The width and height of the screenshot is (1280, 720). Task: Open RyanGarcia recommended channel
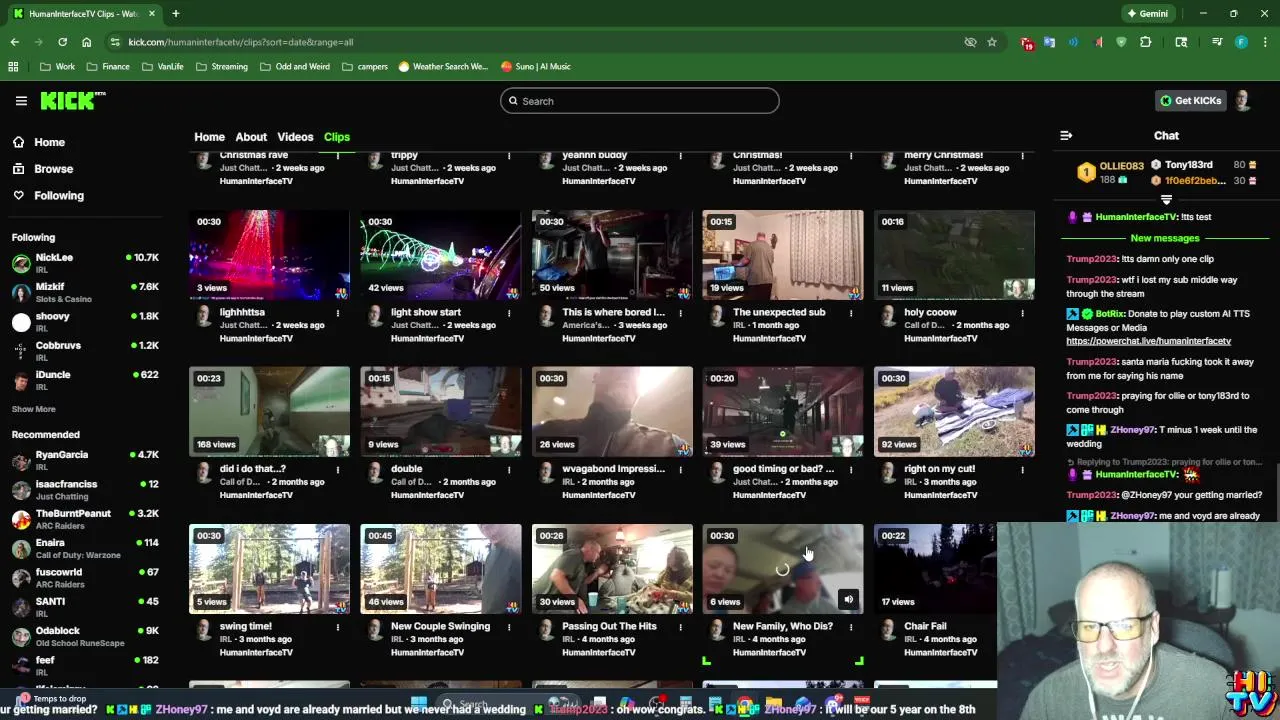[87, 460]
